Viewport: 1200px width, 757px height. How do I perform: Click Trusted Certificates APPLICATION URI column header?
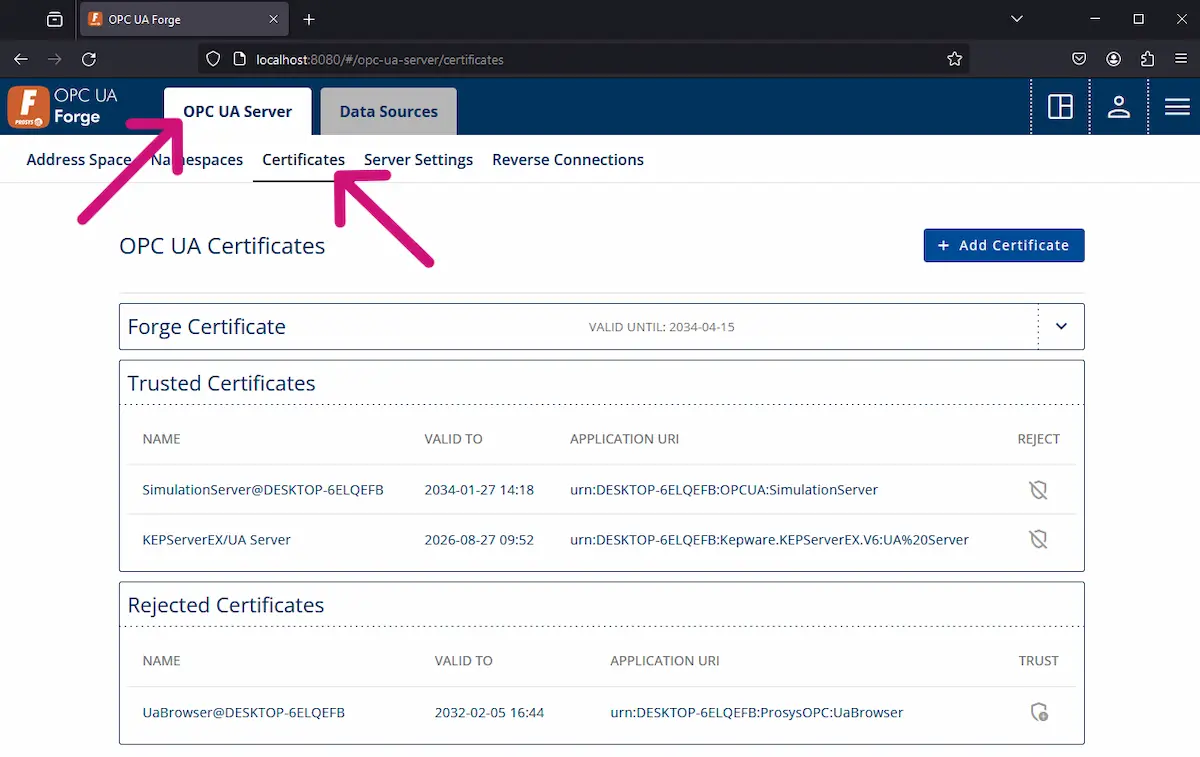click(624, 439)
